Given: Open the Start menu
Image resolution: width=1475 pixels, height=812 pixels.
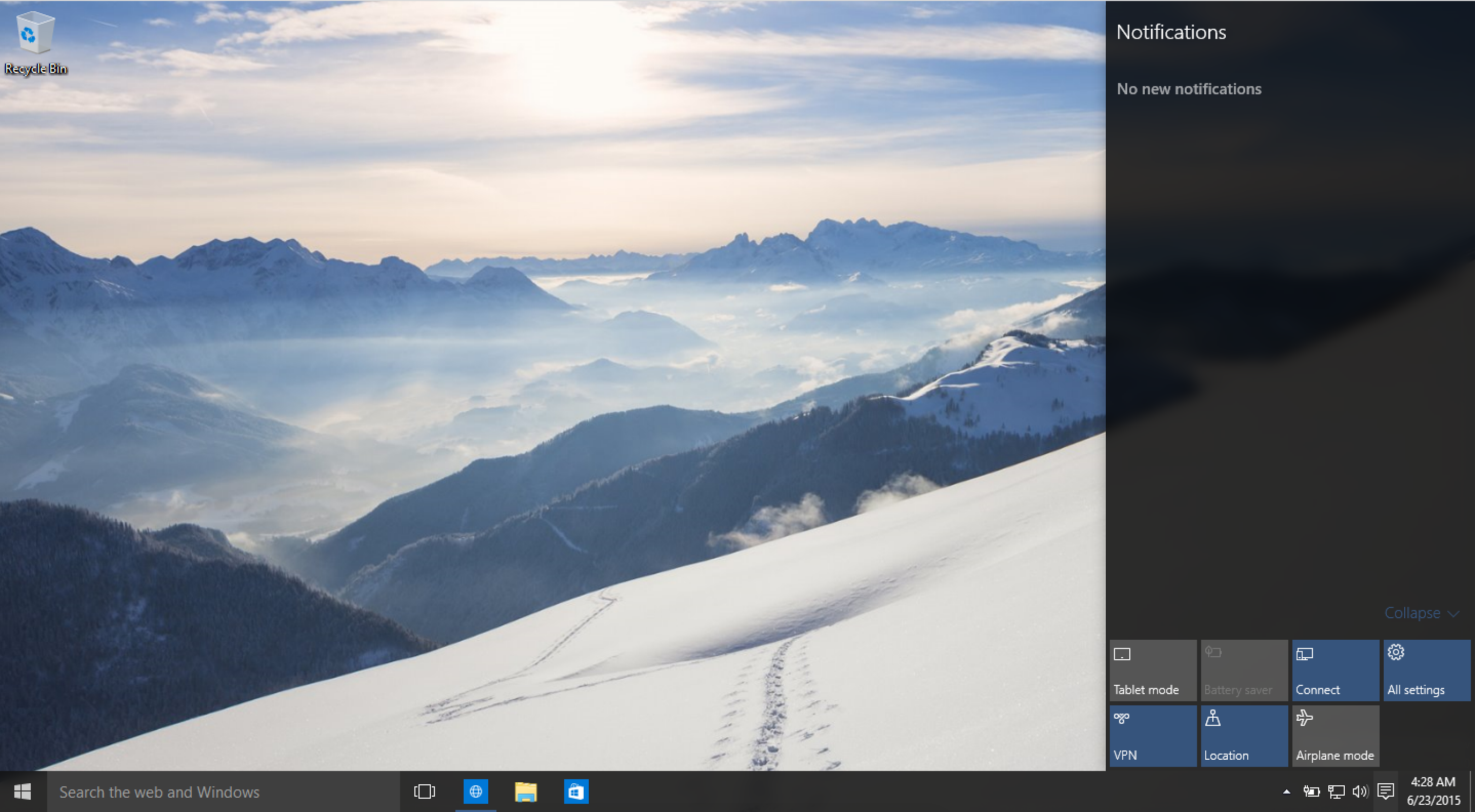Looking at the screenshot, I should 22,791.
